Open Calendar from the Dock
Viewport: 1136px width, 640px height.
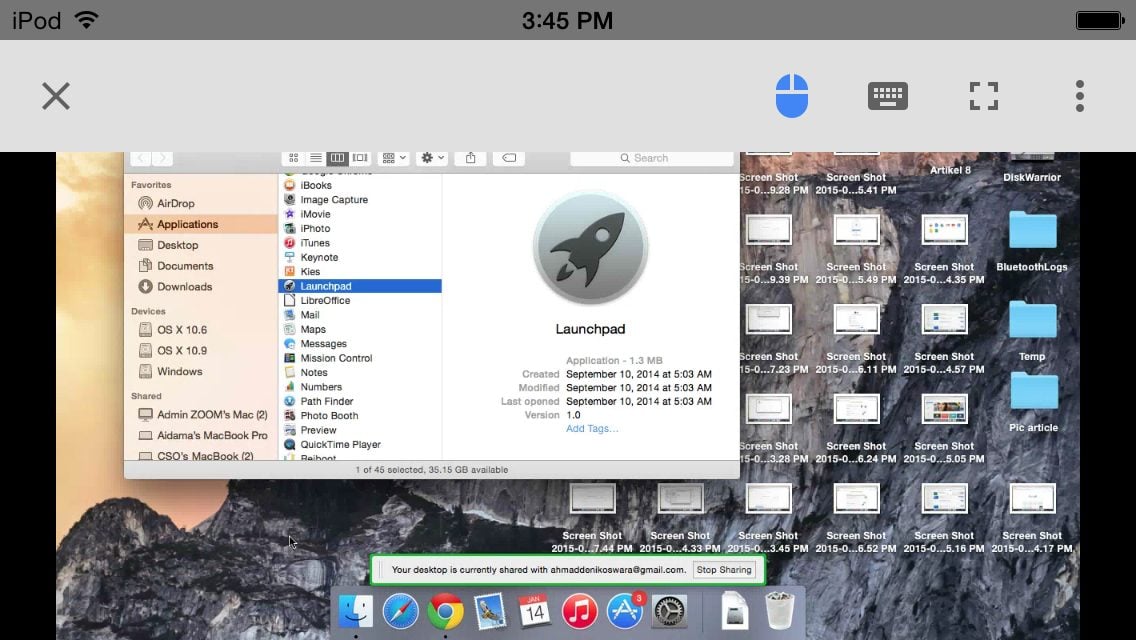coord(535,612)
